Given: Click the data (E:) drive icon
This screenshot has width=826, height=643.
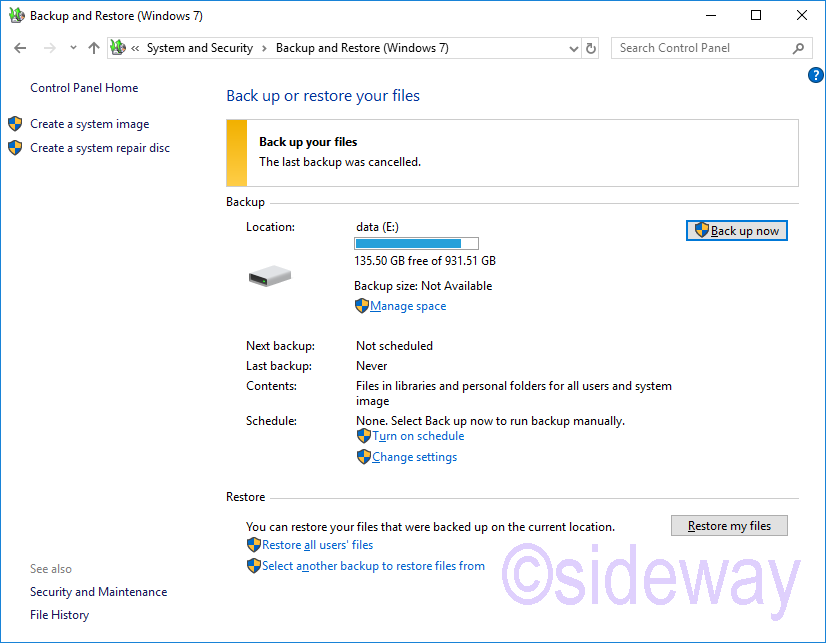Looking at the screenshot, I should 270,275.
